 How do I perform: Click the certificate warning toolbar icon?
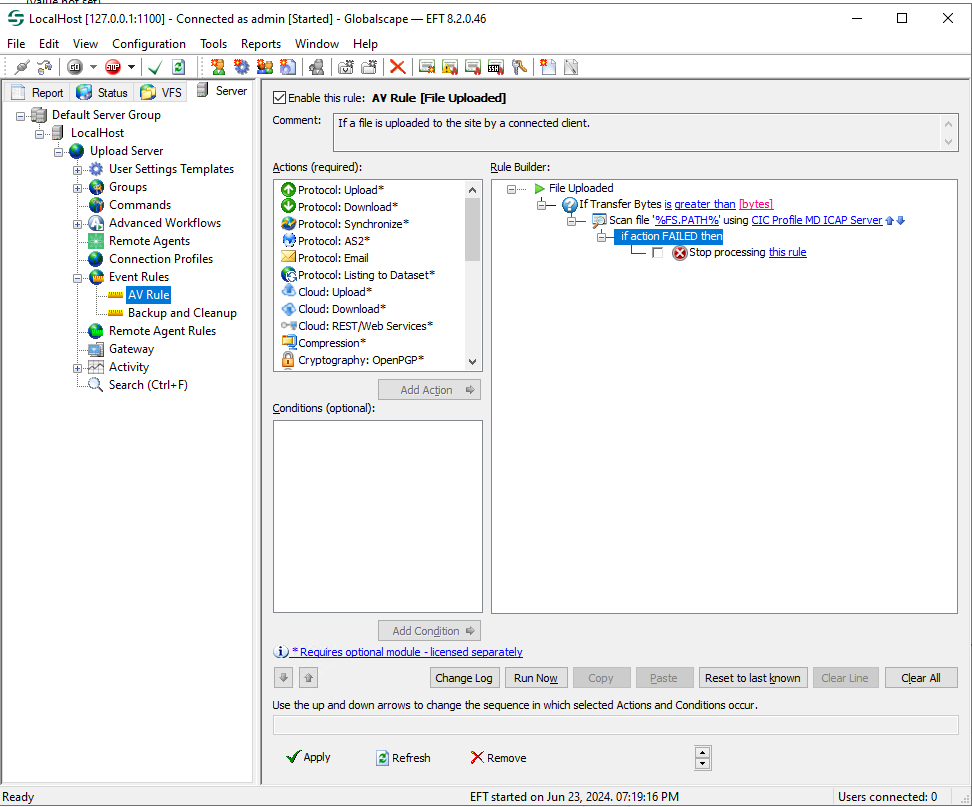click(x=450, y=67)
